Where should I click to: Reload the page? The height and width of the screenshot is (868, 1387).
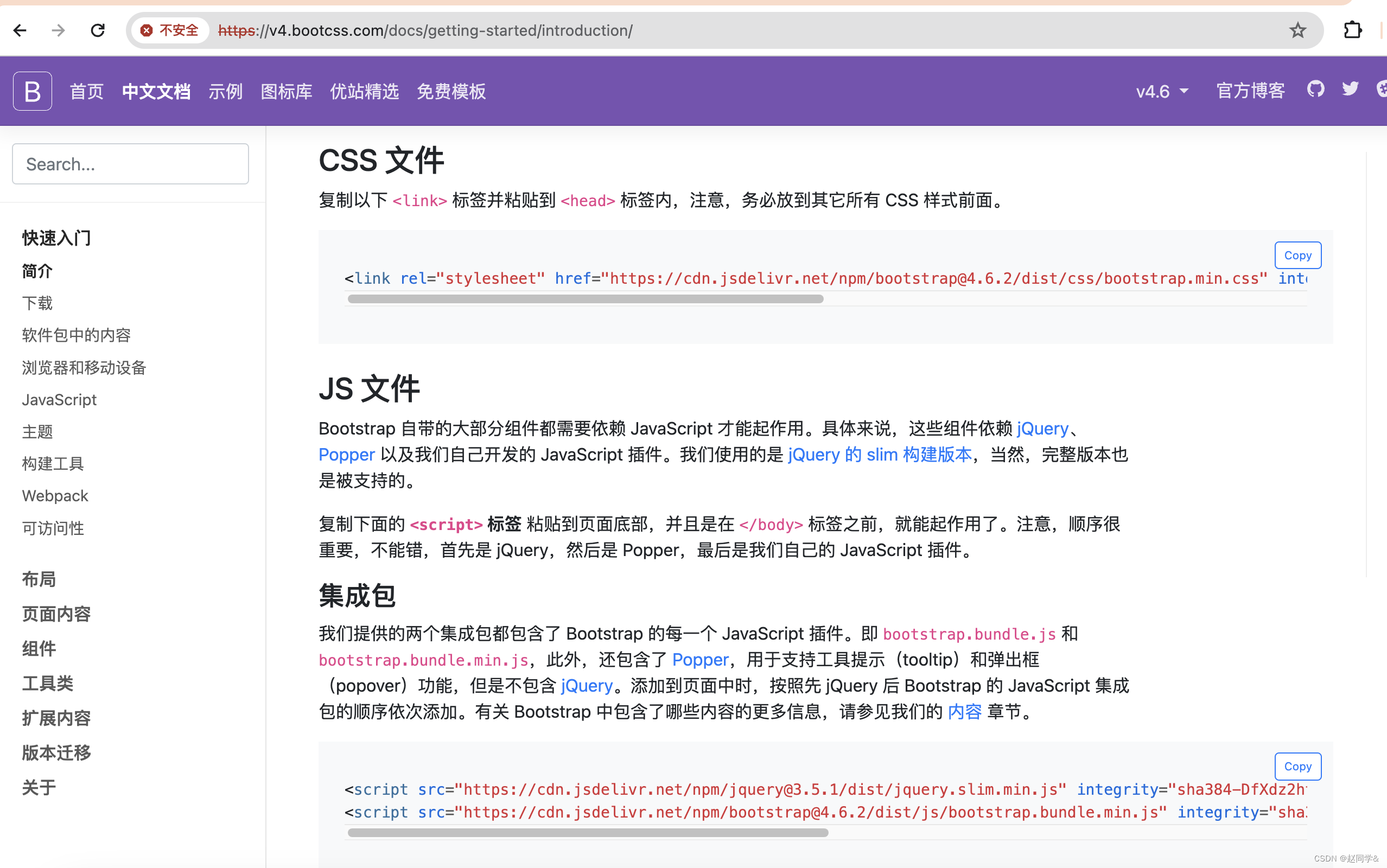(x=98, y=30)
